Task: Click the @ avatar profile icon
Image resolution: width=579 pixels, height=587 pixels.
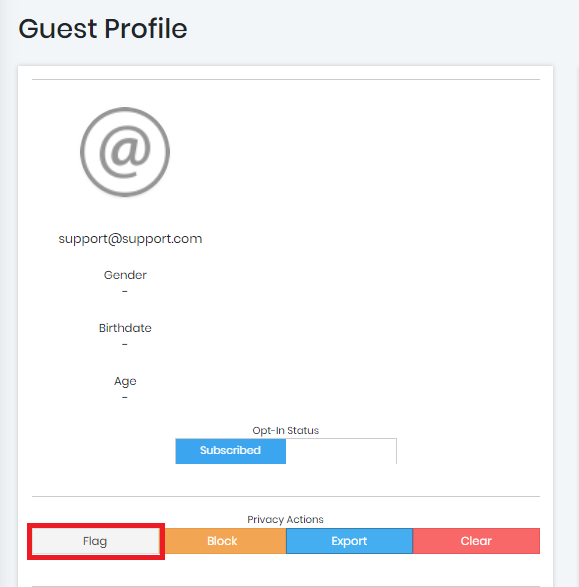Action: pos(125,152)
